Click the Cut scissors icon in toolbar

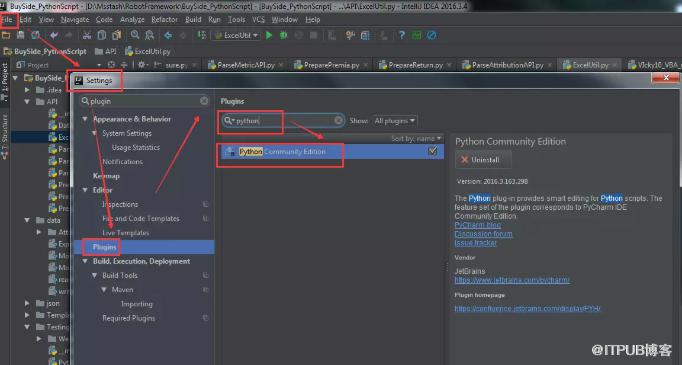tap(87, 35)
